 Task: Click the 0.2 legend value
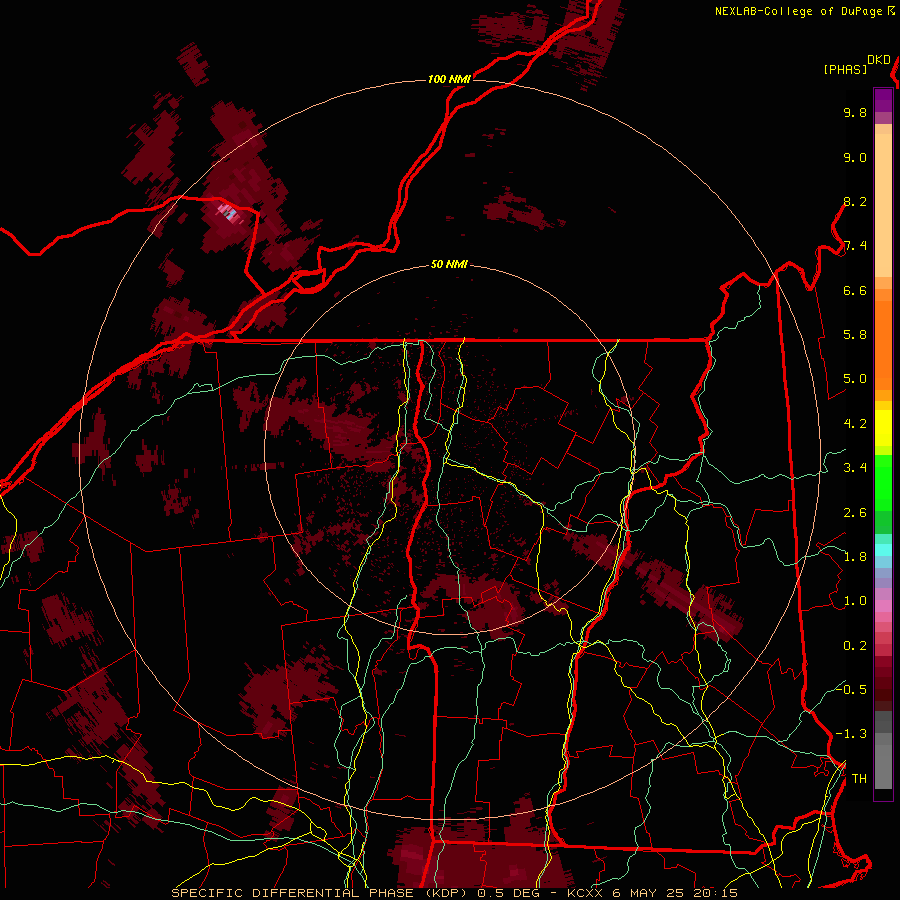855,646
